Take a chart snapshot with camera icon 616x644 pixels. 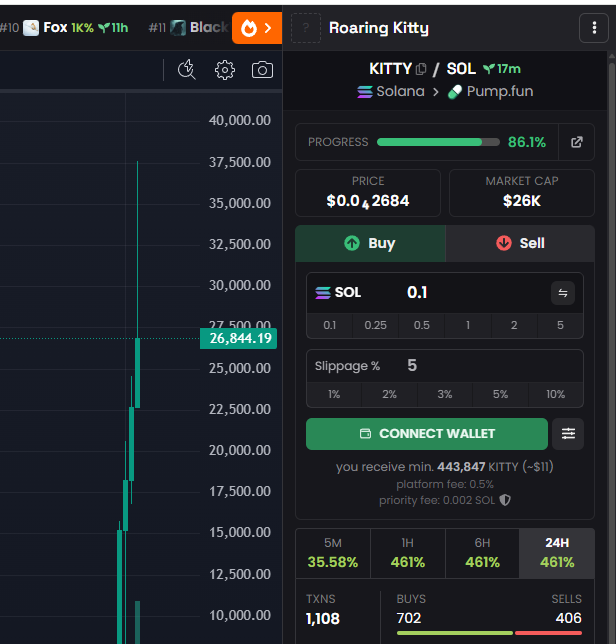click(x=262, y=70)
